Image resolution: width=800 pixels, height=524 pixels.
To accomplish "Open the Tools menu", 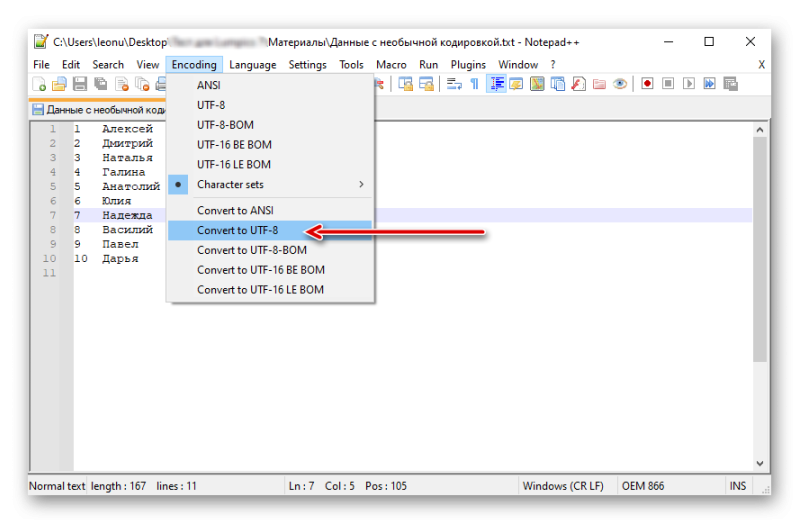I will point(352,65).
